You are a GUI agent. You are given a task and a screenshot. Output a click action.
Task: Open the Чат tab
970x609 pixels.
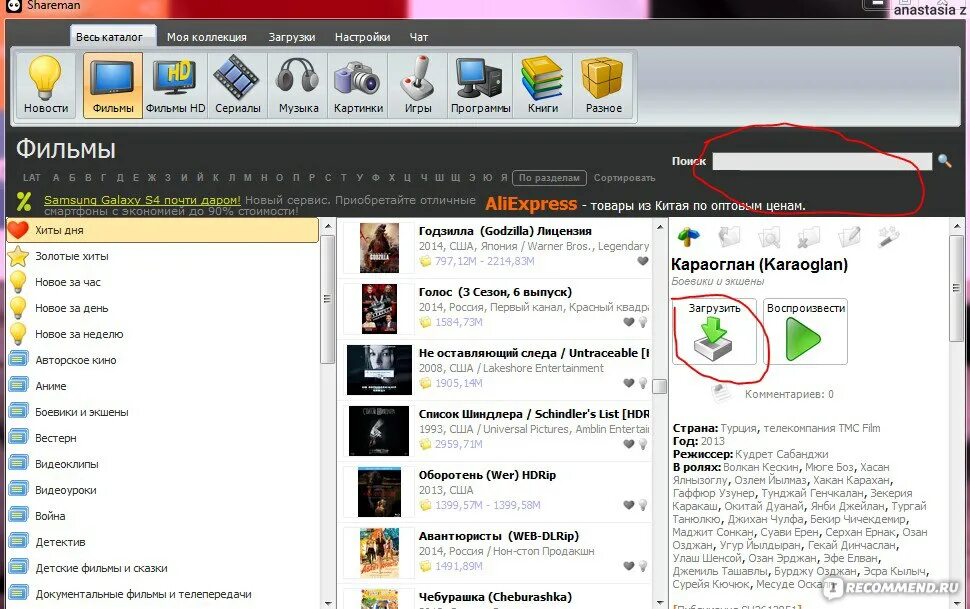(419, 37)
